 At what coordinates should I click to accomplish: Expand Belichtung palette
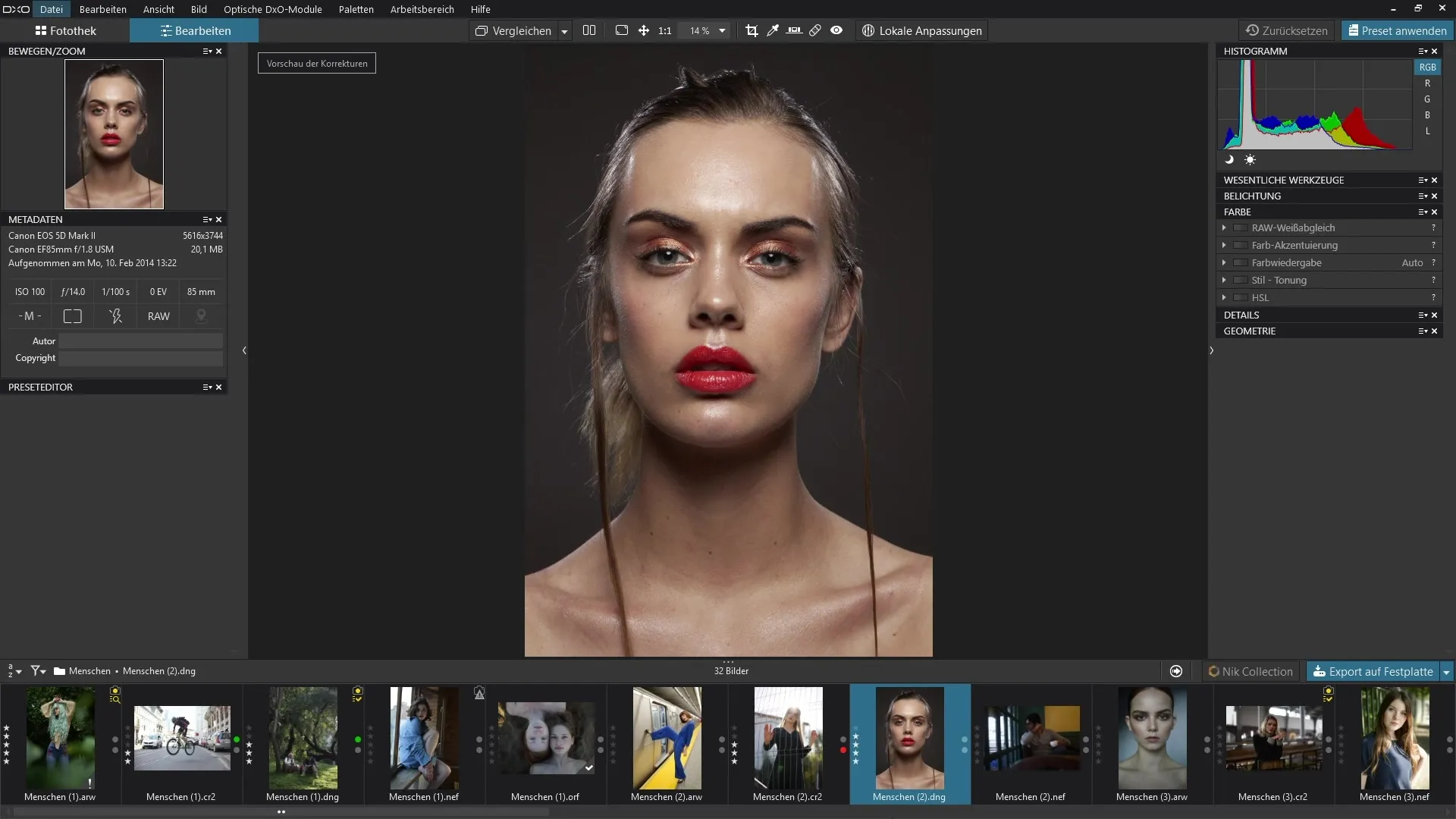point(1252,196)
